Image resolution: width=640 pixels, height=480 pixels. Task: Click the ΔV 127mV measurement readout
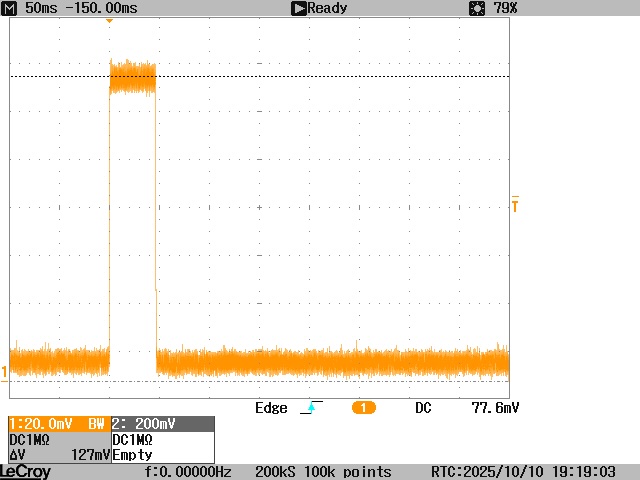pyautogui.click(x=58, y=454)
